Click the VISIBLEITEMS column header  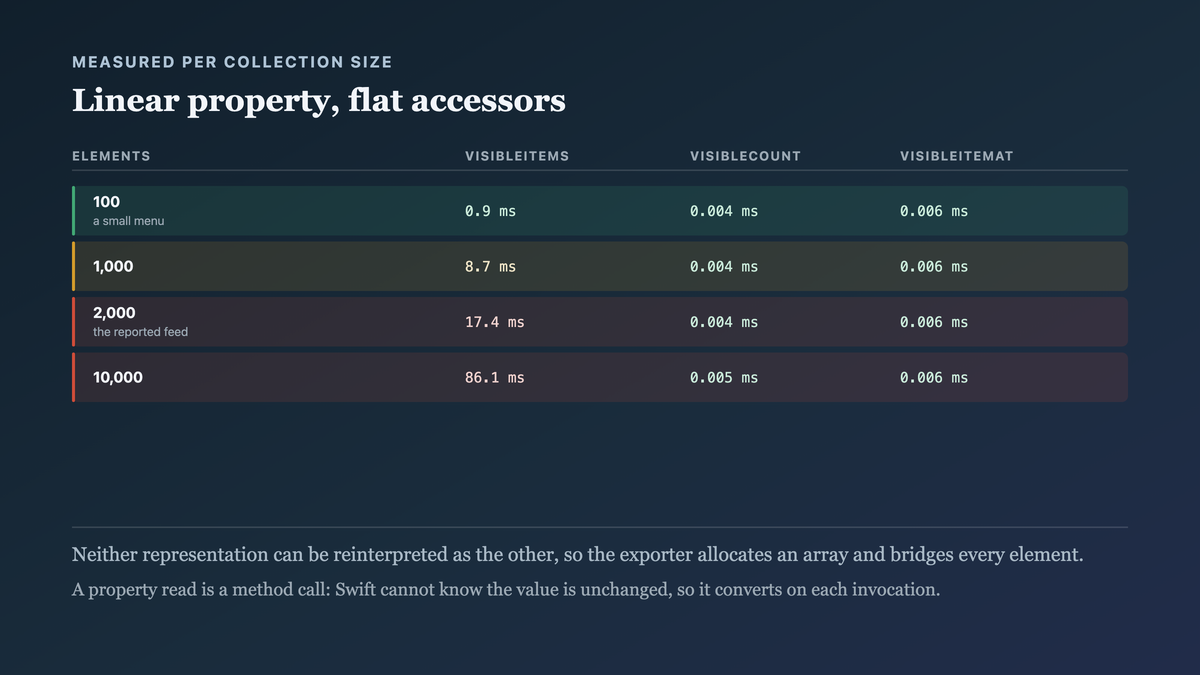click(x=517, y=156)
